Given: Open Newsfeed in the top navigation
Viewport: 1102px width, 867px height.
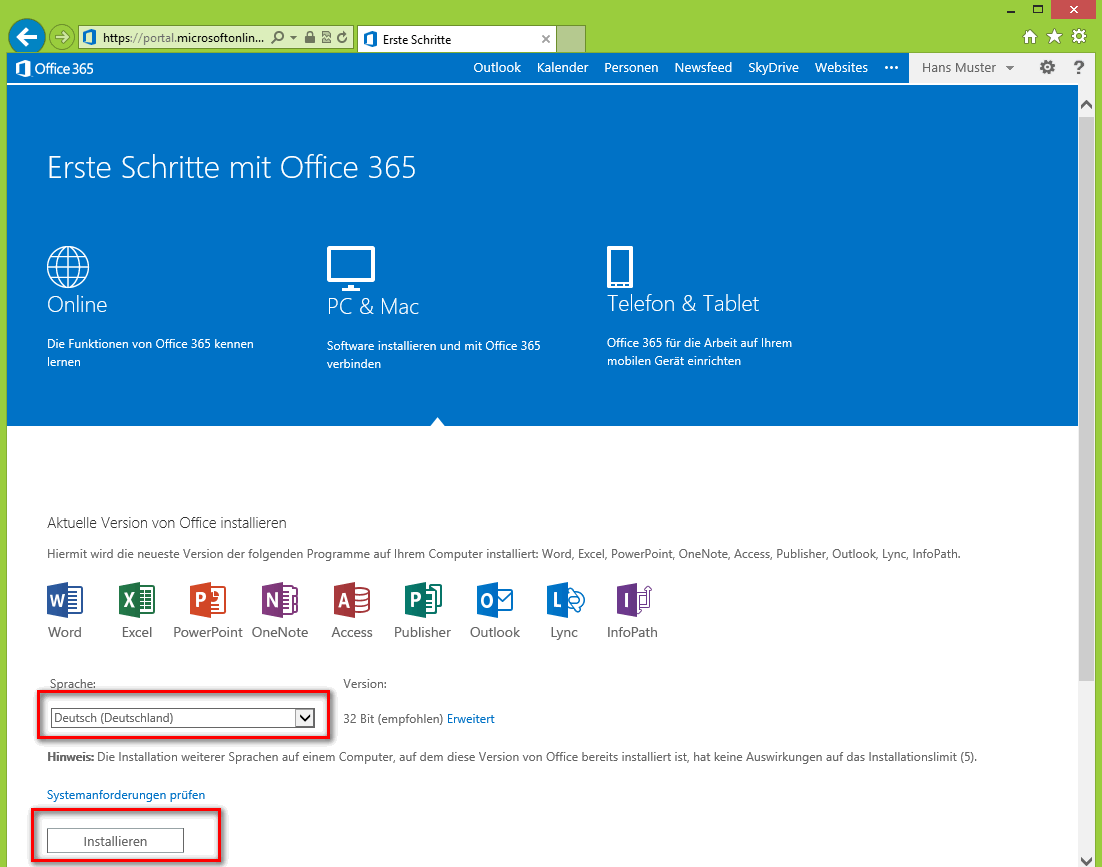Looking at the screenshot, I should click(x=703, y=67).
